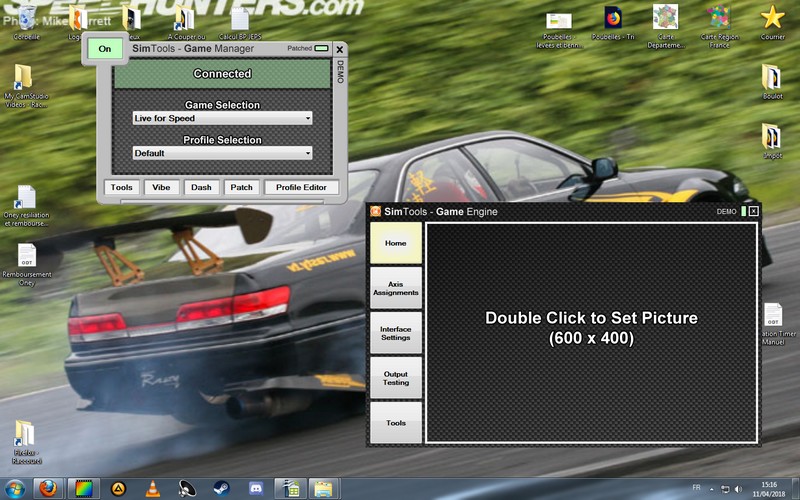800x500 pixels.
Task: Click the FR language indicator
Action: pyautogui.click(x=696, y=488)
